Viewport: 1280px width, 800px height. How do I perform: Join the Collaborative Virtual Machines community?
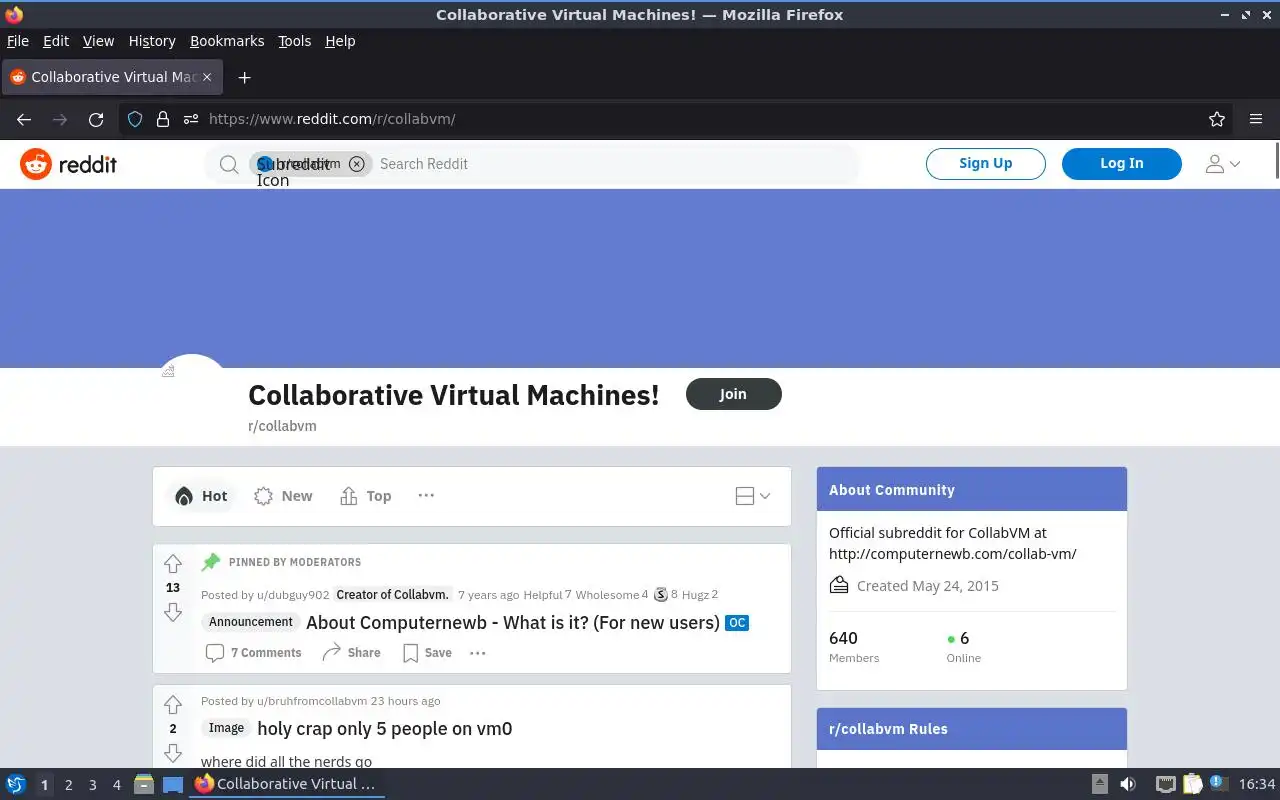click(x=734, y=394)
